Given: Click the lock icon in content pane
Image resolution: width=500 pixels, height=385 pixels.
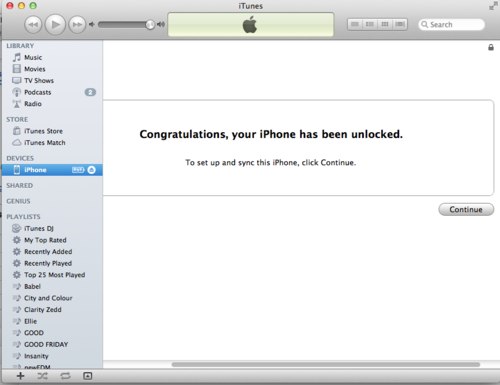Looking at the screenshot, I should coord(491,47).
